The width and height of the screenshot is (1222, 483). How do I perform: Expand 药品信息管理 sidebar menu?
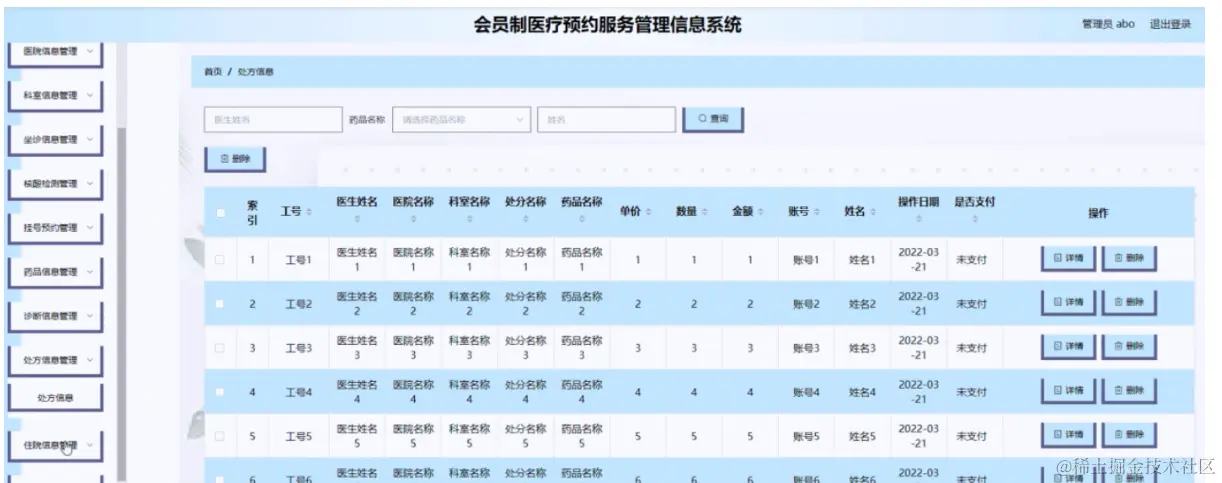(56, 272)
